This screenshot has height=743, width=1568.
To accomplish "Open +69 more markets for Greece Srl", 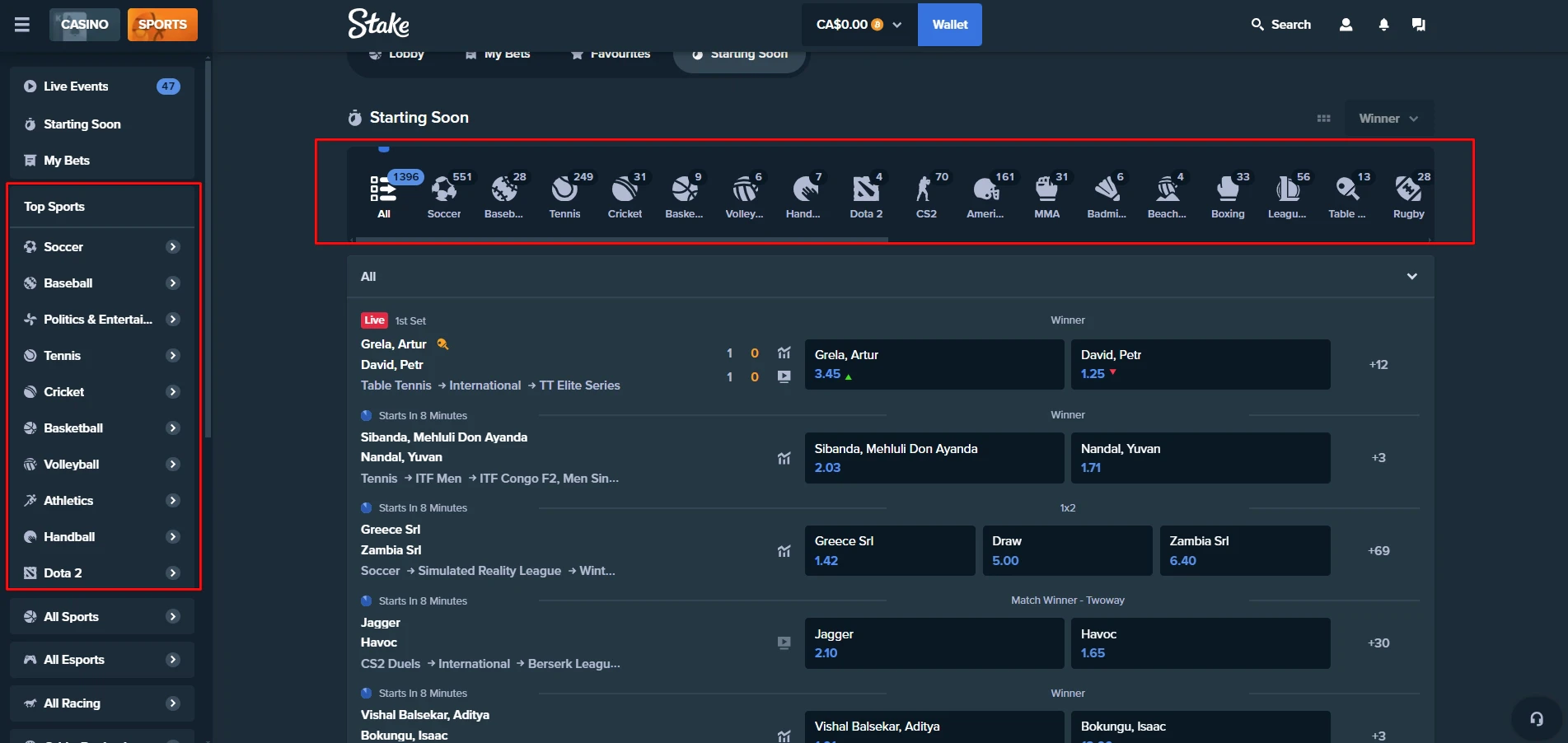I will pos(1378,551).
